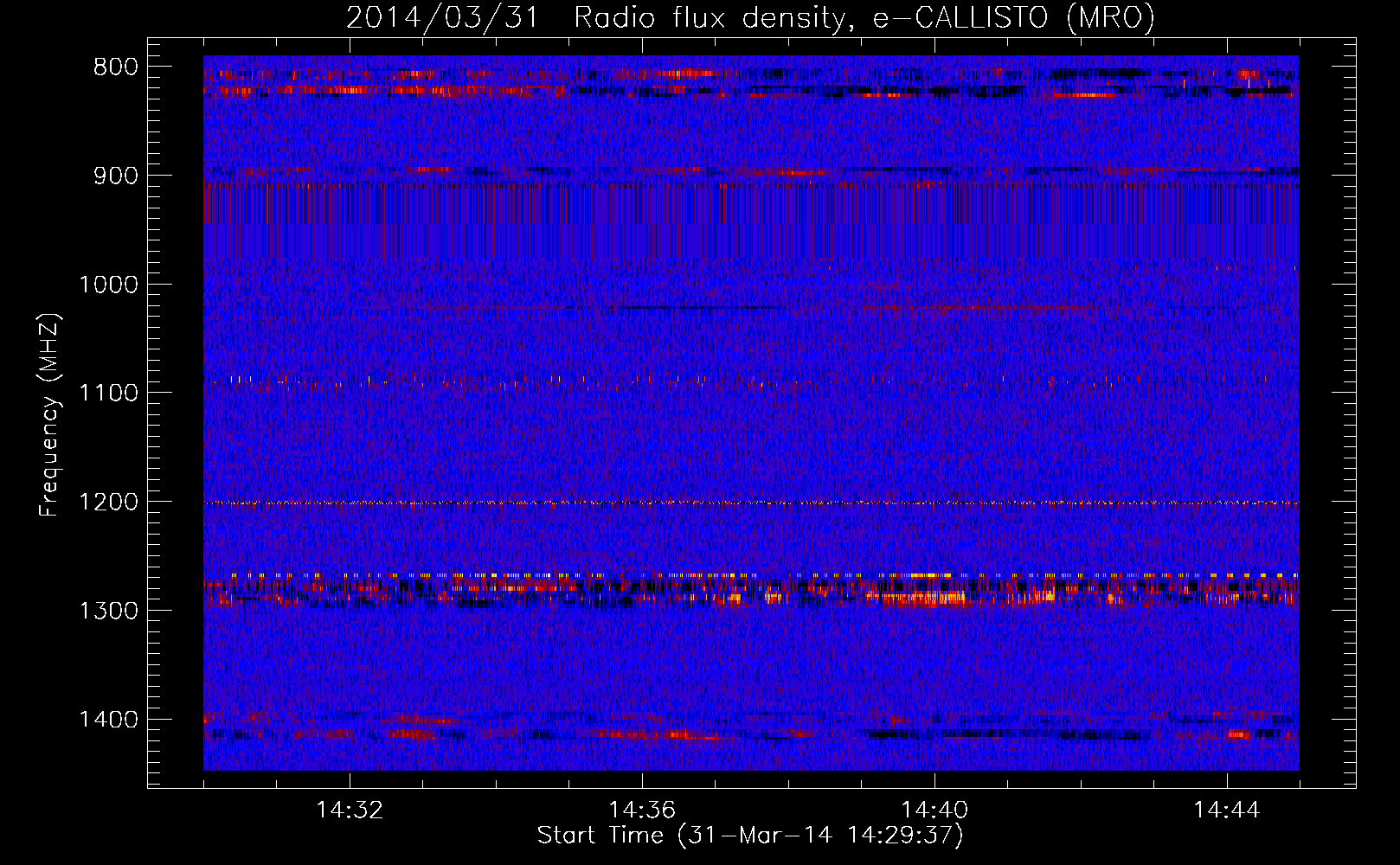
Task: Click the plot title '2014/03/31 Radio flux density, e-CALLISTO (MRO)'
Action: [x=750, y=18]
